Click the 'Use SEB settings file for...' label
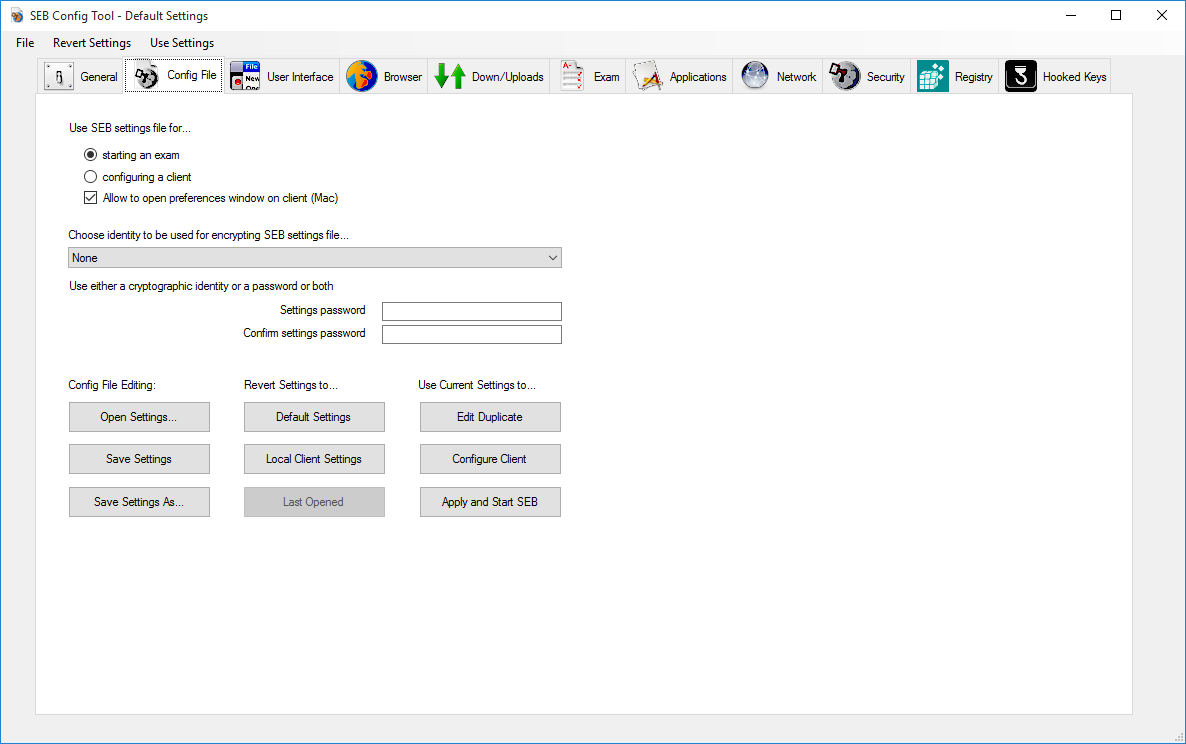The height and width of the screenshot is (744, 1186). point(130,128)
